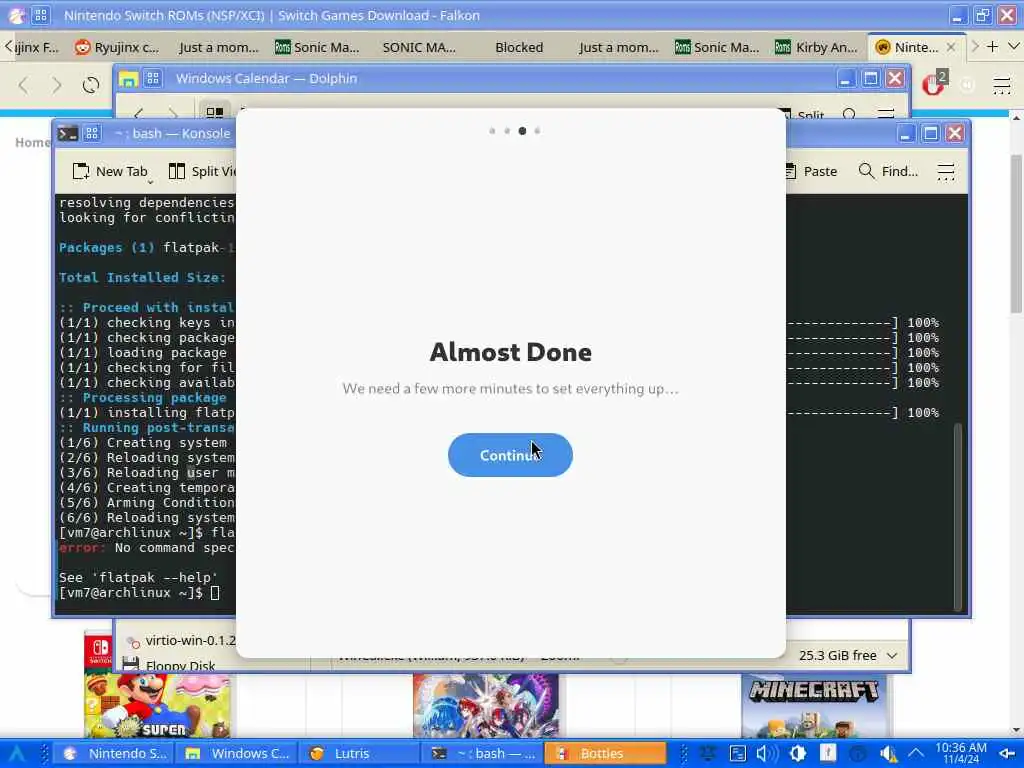Click the Bottles taskbar entry
The image size is (1024, 768).
coord(605,753)
